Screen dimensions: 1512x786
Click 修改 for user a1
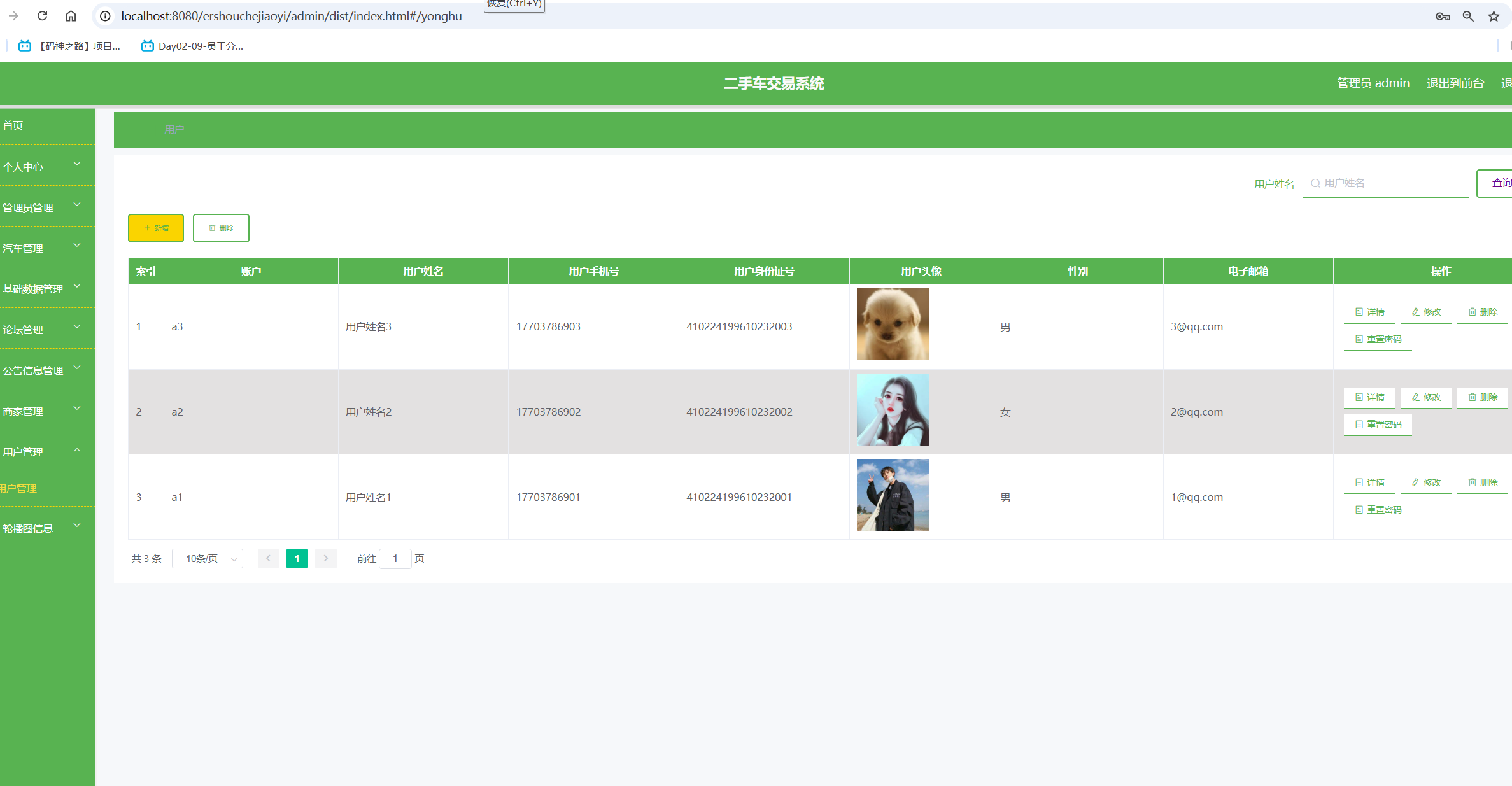pos(1426,482)
